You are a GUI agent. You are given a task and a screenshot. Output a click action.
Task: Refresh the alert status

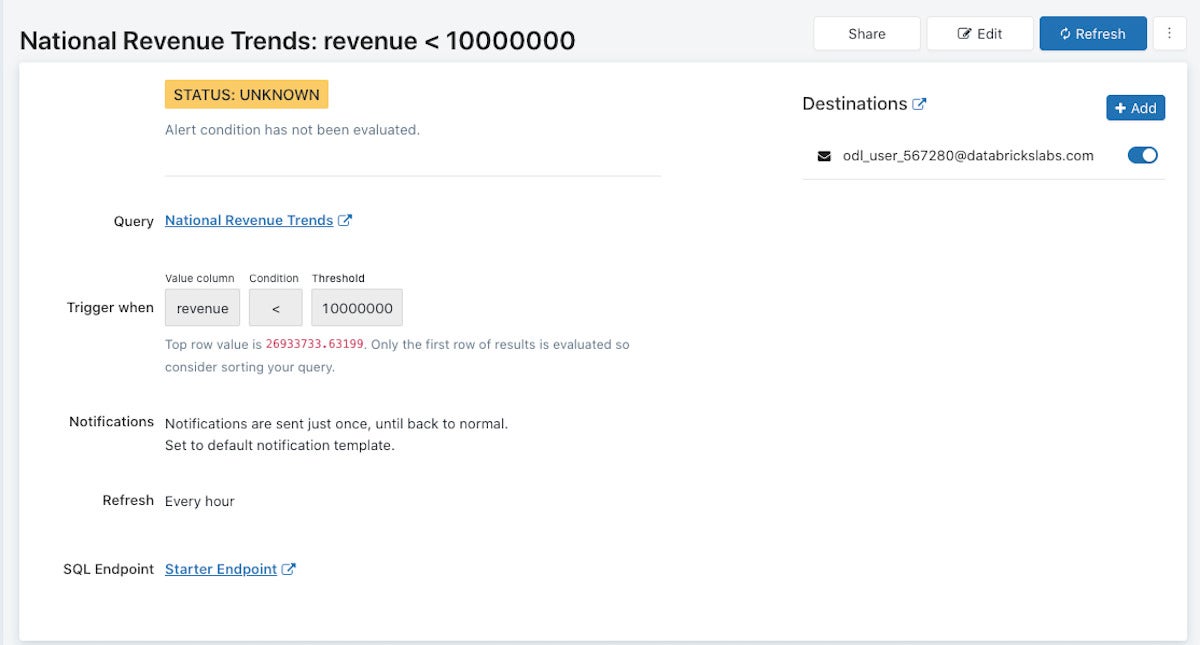click(x=1093, y=33)
